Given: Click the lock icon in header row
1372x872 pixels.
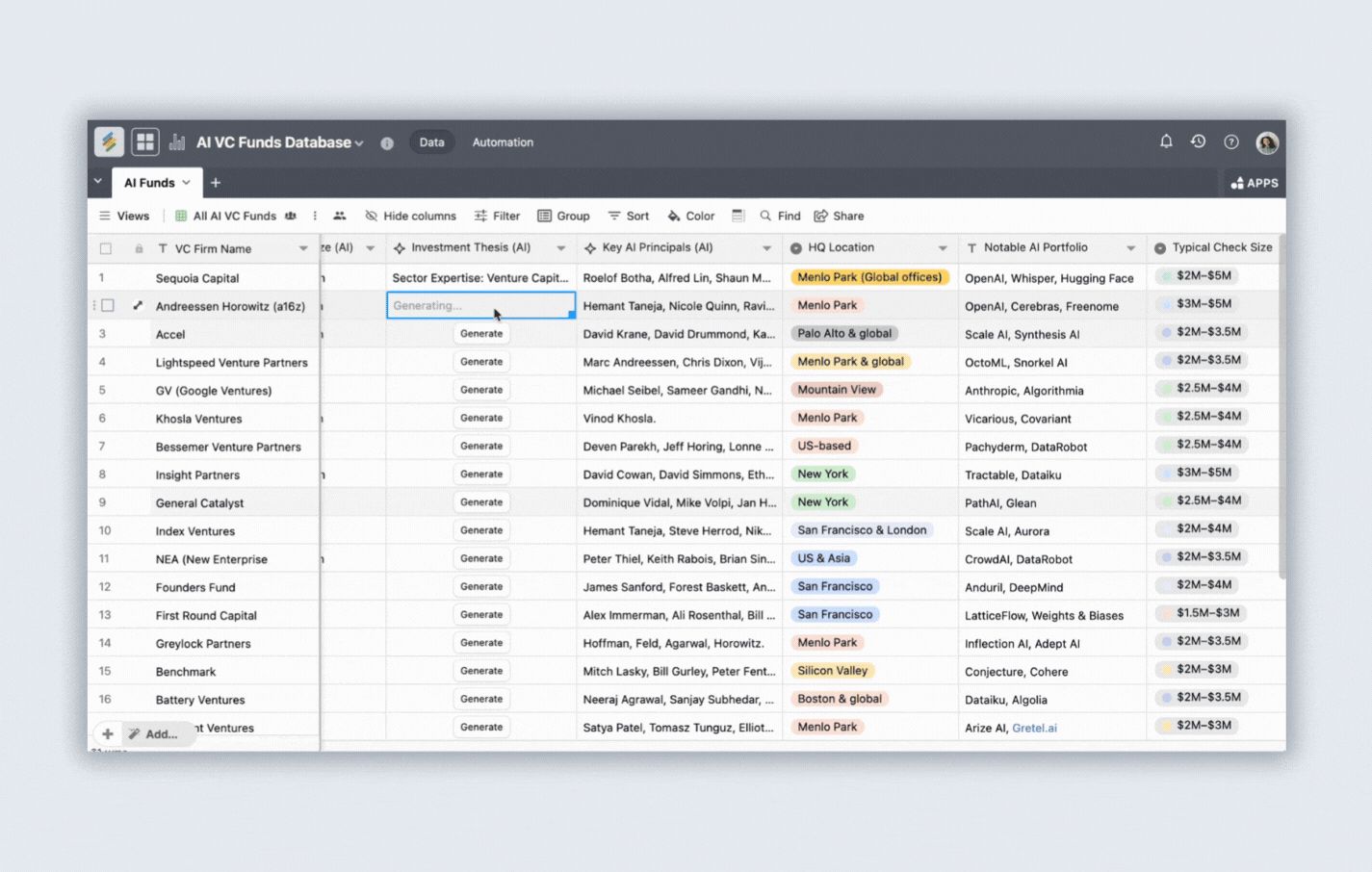Looking at the screenshot, I should (x=139, y=248).
